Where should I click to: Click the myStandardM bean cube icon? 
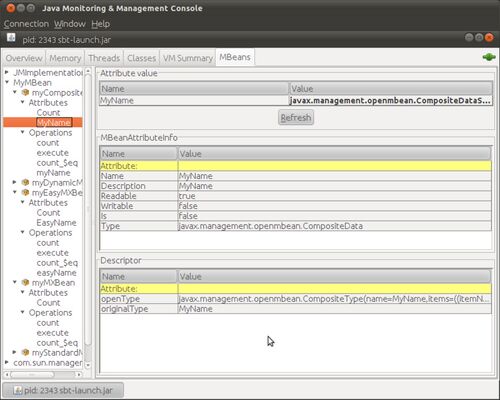[25, 352]
